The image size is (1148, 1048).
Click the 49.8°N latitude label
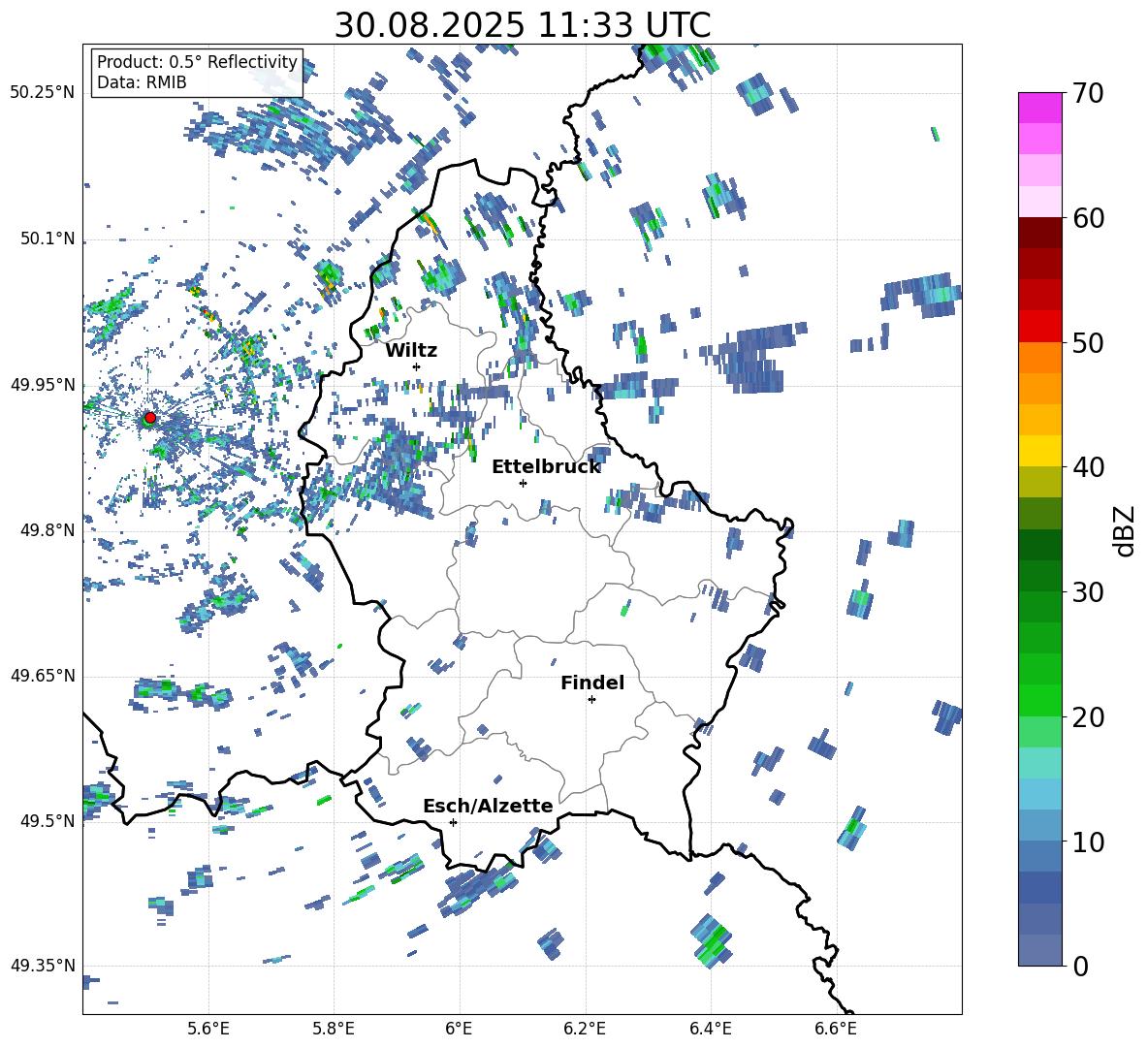coord(48,530)
